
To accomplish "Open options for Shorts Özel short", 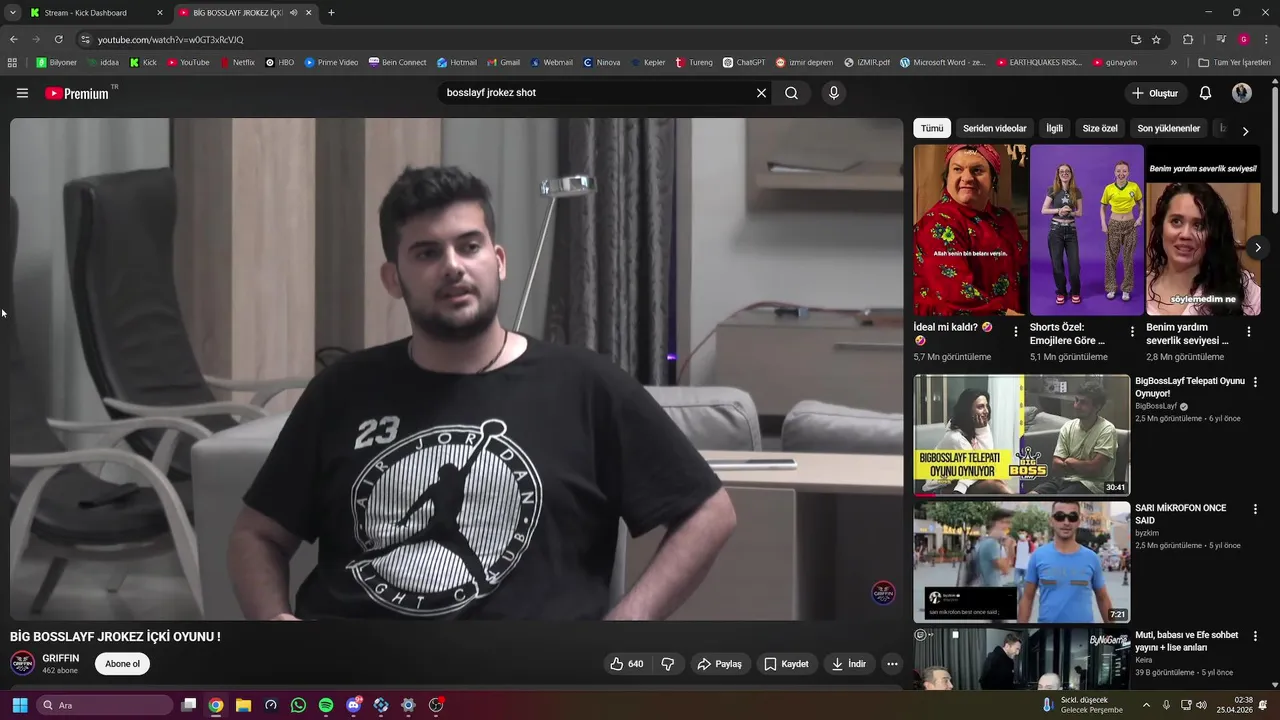I will 1132,331.
